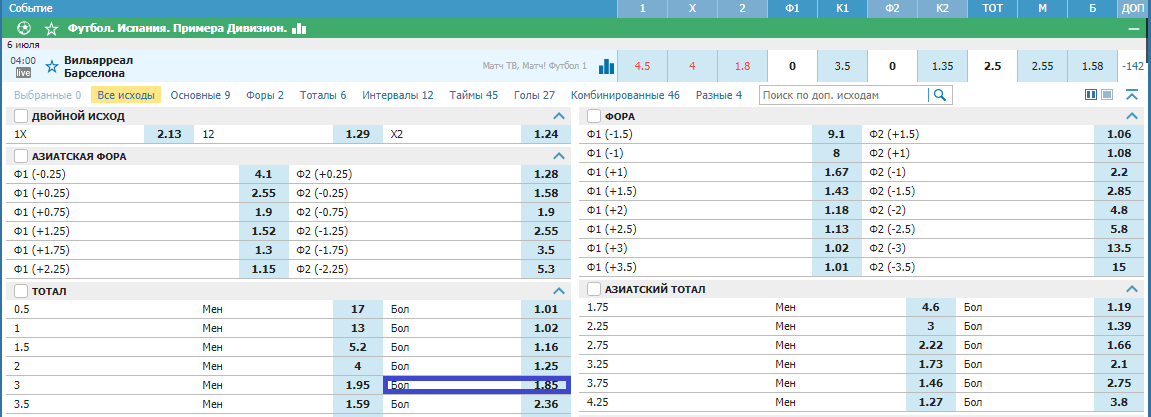Bet on Barcelona win at 1.8
Image resolution: width=1151 pixels, height=417 pixels.
(742, 66)
